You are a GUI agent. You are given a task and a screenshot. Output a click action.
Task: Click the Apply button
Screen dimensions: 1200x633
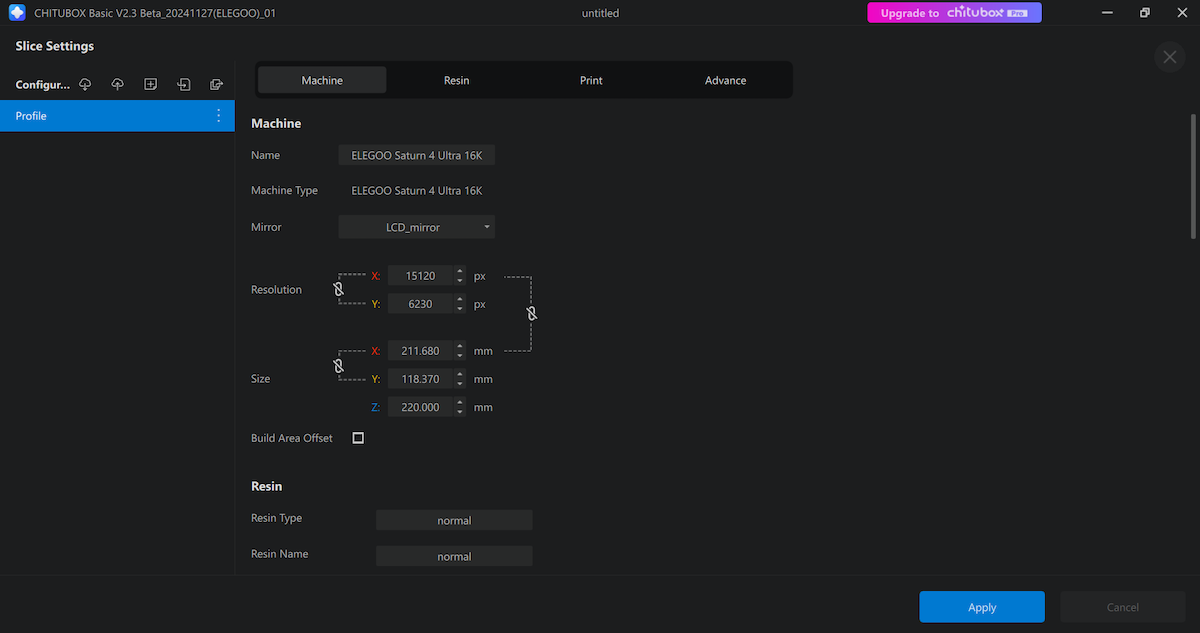point(982,607)
